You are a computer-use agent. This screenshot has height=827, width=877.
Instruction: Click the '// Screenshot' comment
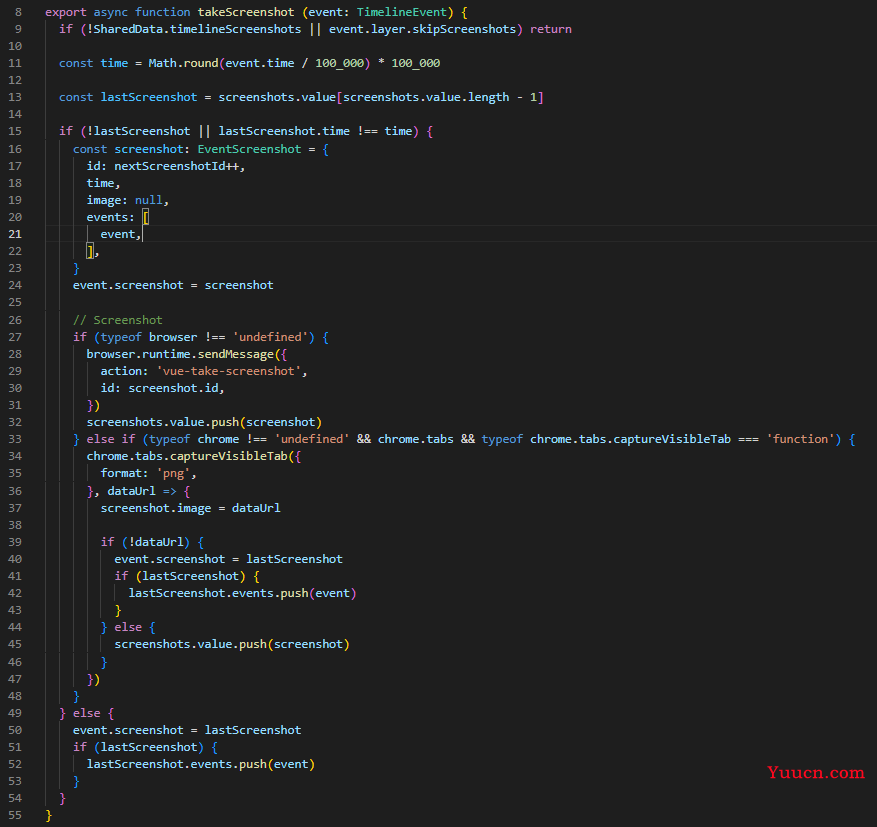[117, 320]
